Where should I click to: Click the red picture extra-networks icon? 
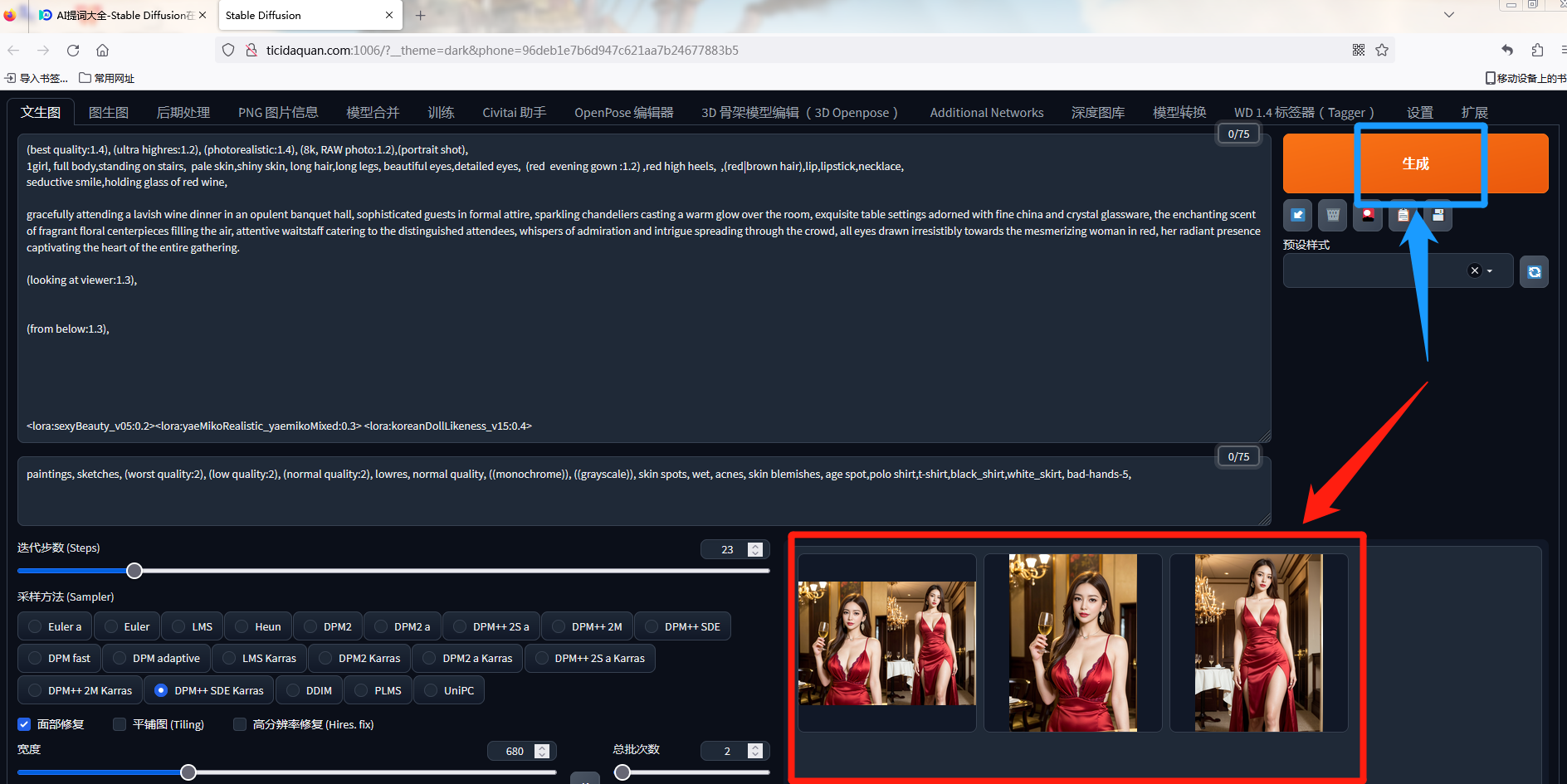coord(1368,216)
